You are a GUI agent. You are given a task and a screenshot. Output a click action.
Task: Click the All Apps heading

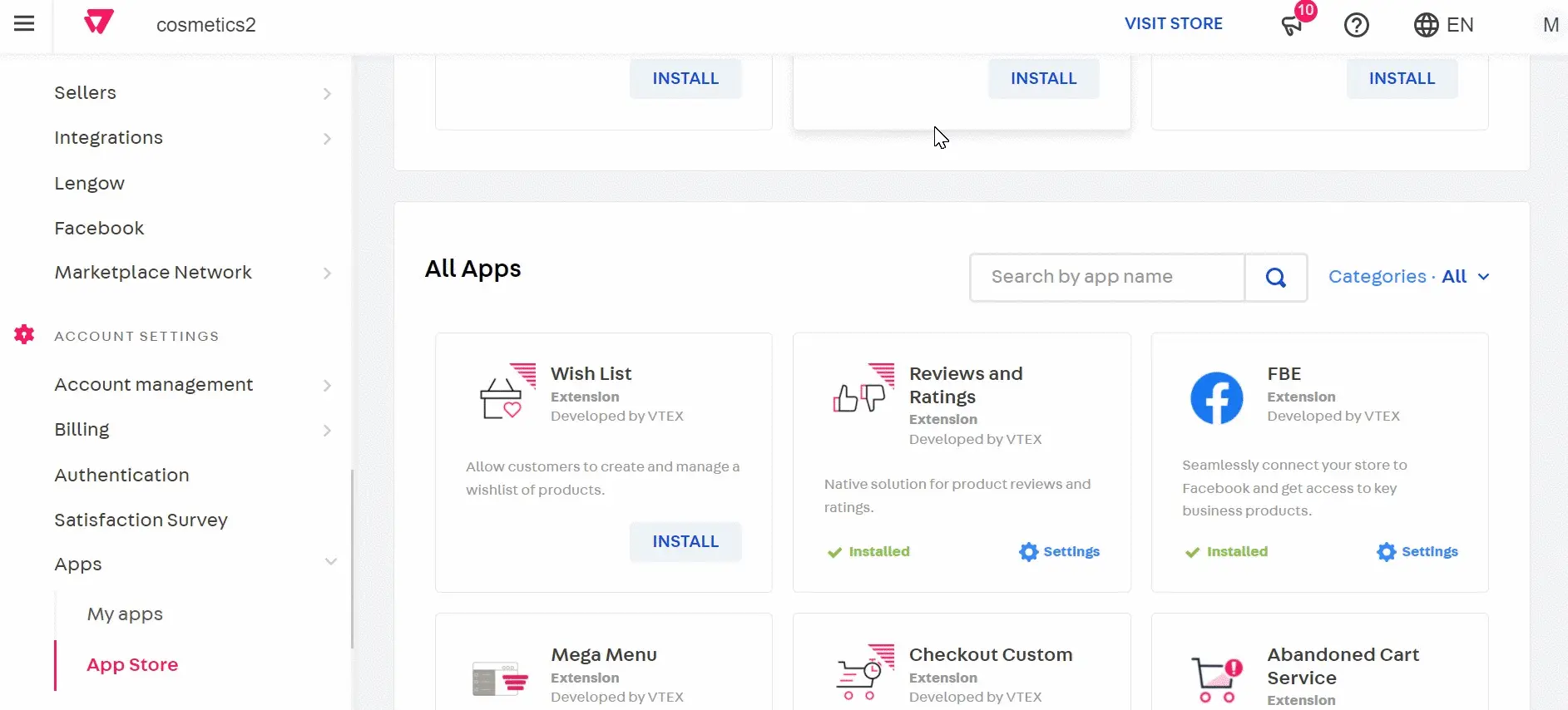472,269
